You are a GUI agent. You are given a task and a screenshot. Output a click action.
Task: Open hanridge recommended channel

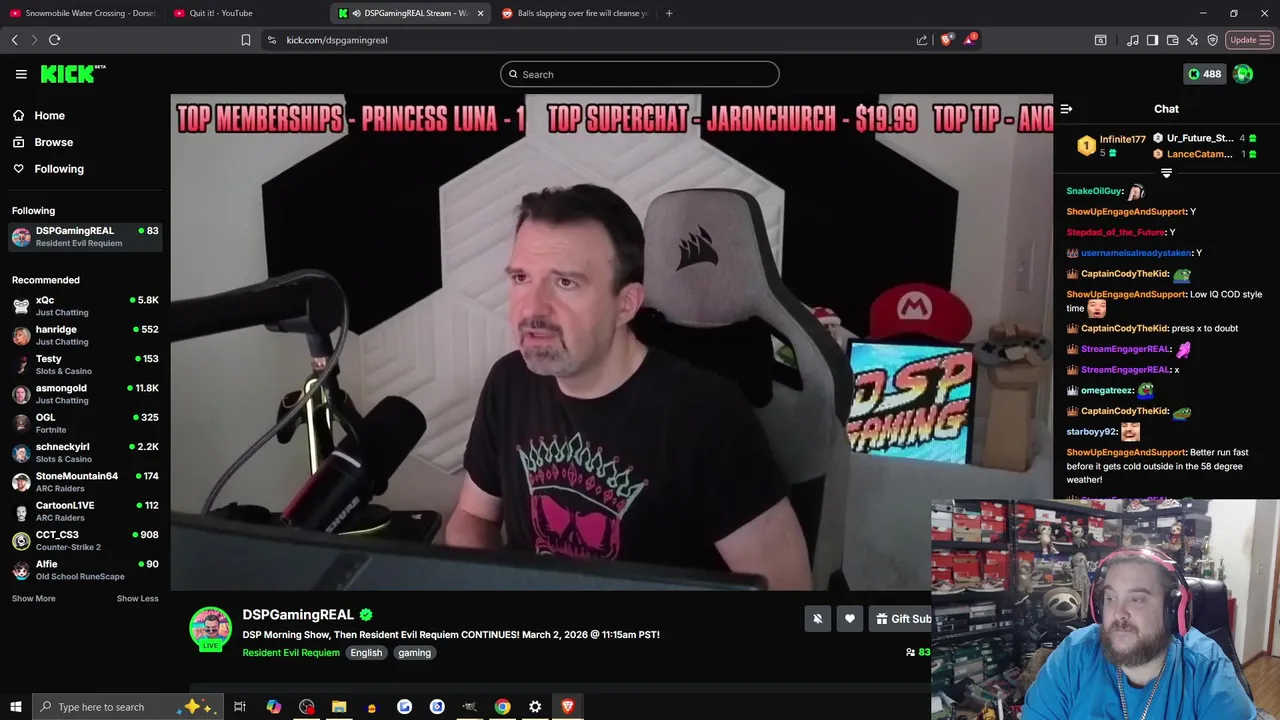point(85,335)
